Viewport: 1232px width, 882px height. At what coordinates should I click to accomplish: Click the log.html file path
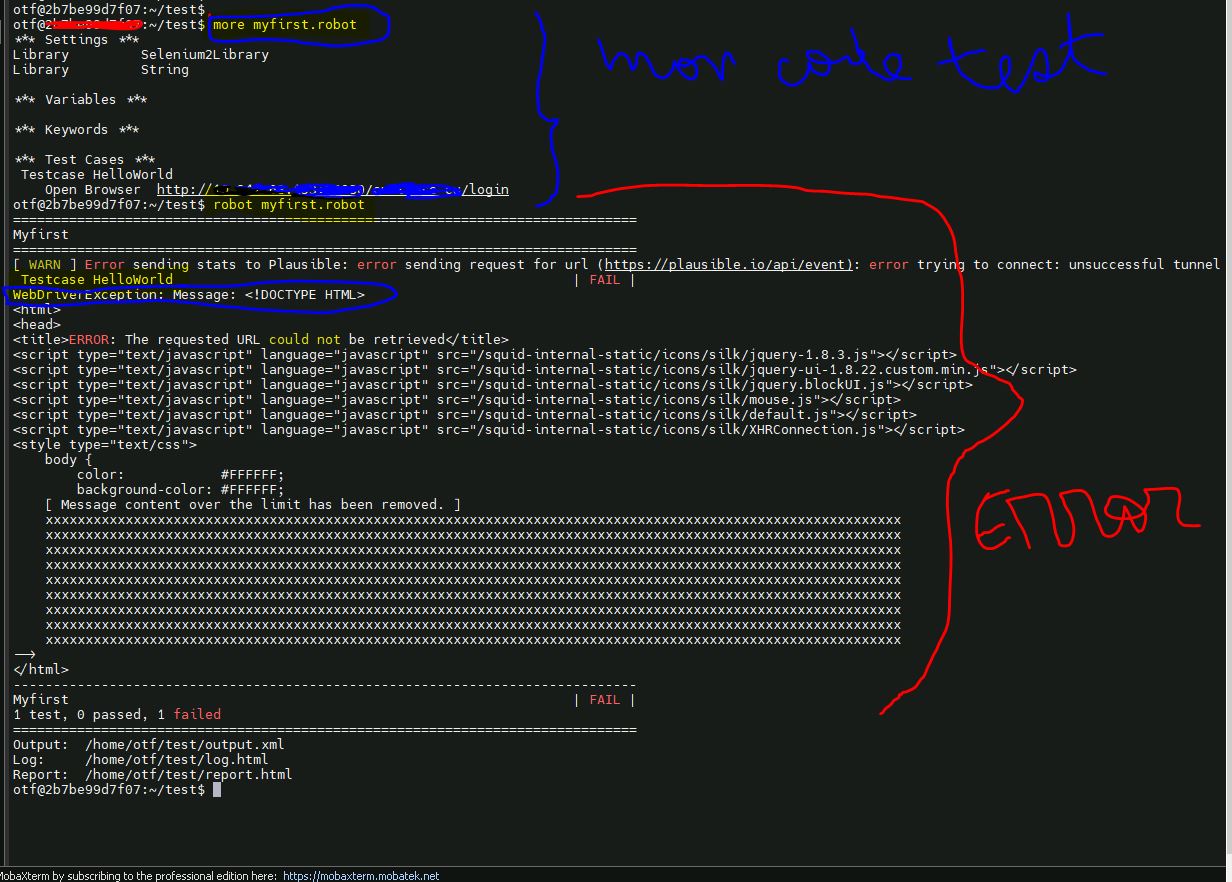(176, 760)
